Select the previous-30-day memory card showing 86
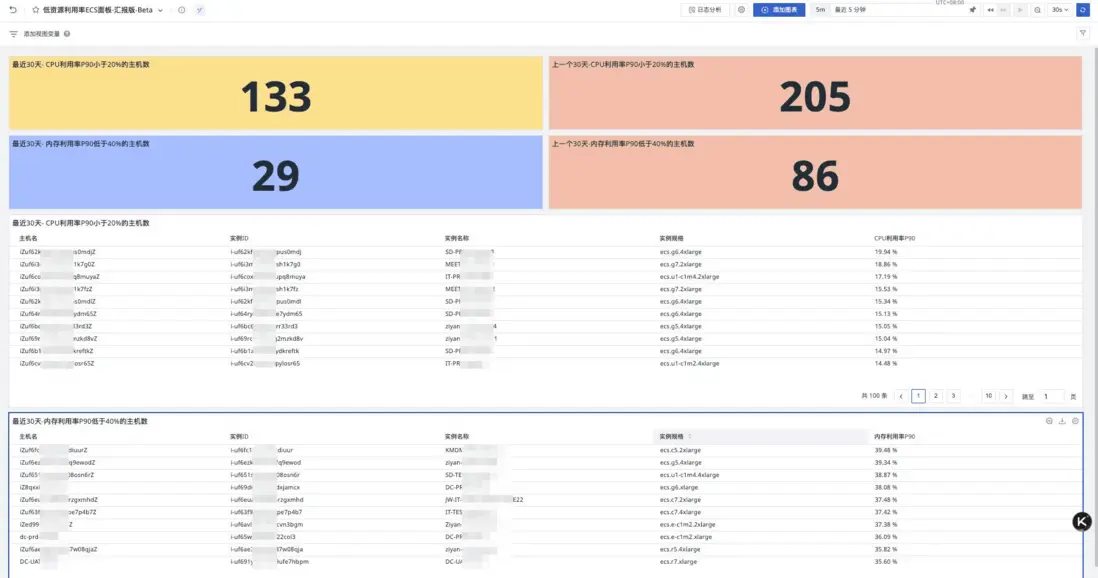This screenshot has width=1098, height=578. tap(815, 172)
